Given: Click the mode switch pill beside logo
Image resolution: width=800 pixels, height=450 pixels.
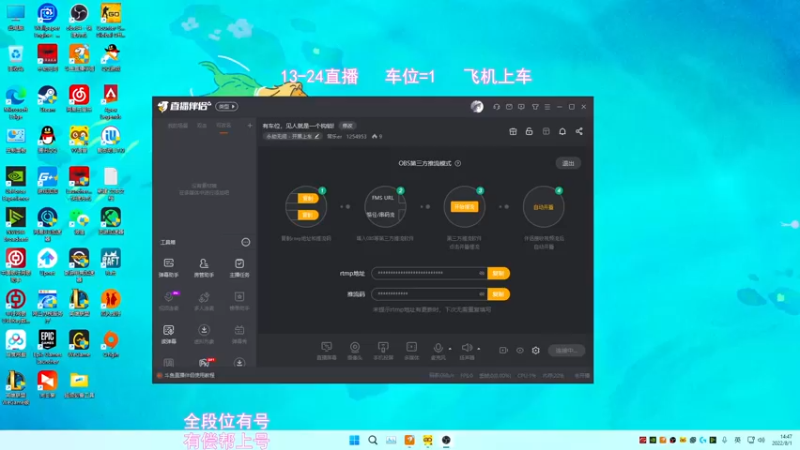Looking at the screenshot, I should (x=227, y=107).
